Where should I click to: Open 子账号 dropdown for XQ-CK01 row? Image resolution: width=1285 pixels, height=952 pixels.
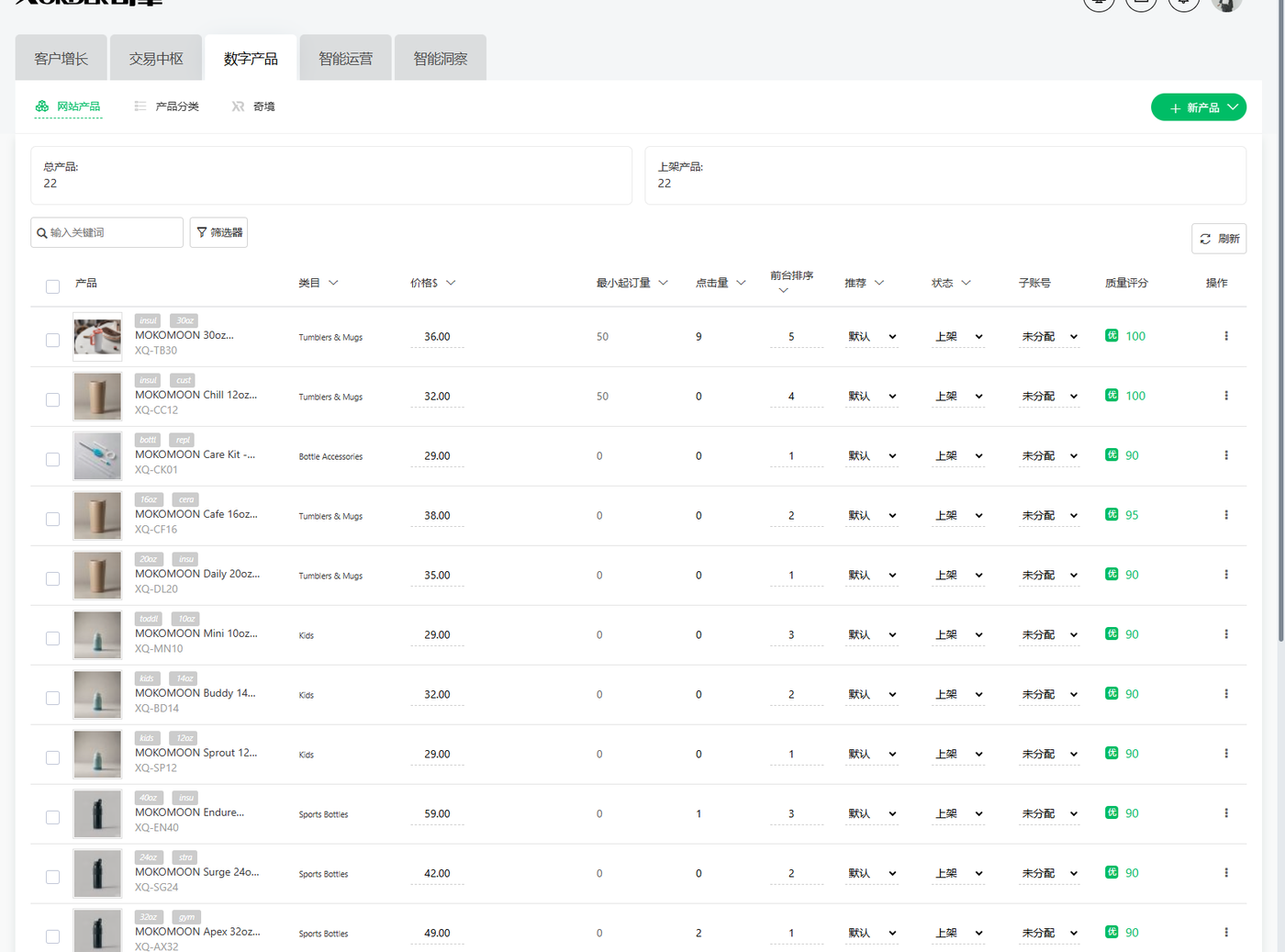pyautogui.click(x=1049, y=456)
